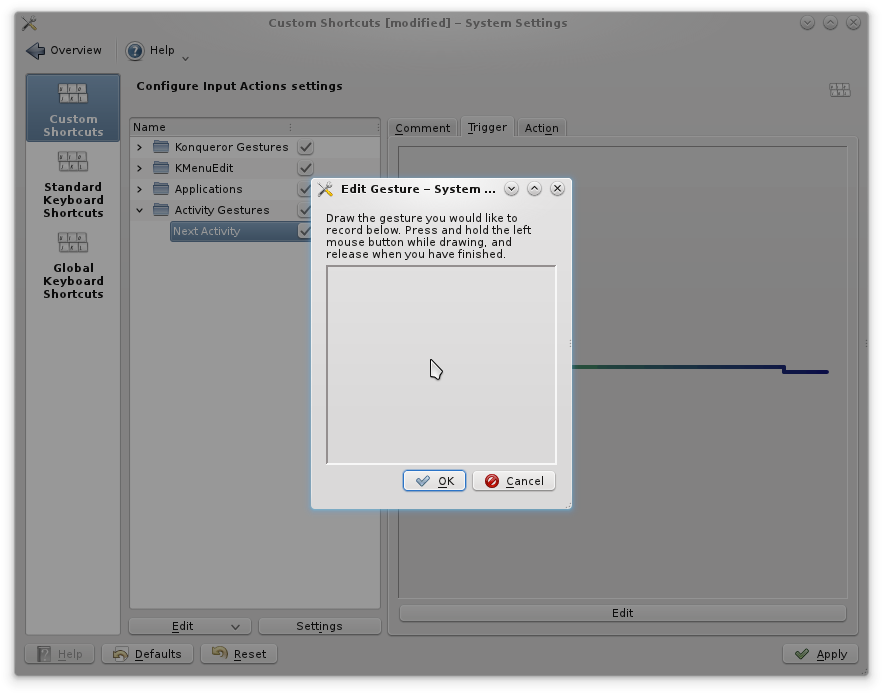This screenshot has width=882, height=693.
Task: Click the keyboard icon at top right
Action: 839,90
